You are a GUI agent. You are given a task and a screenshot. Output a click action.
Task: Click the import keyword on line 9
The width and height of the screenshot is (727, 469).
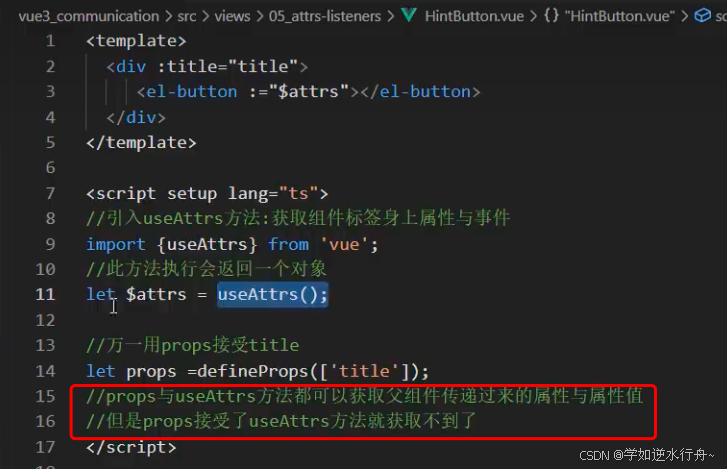click(x=115, y=244)
